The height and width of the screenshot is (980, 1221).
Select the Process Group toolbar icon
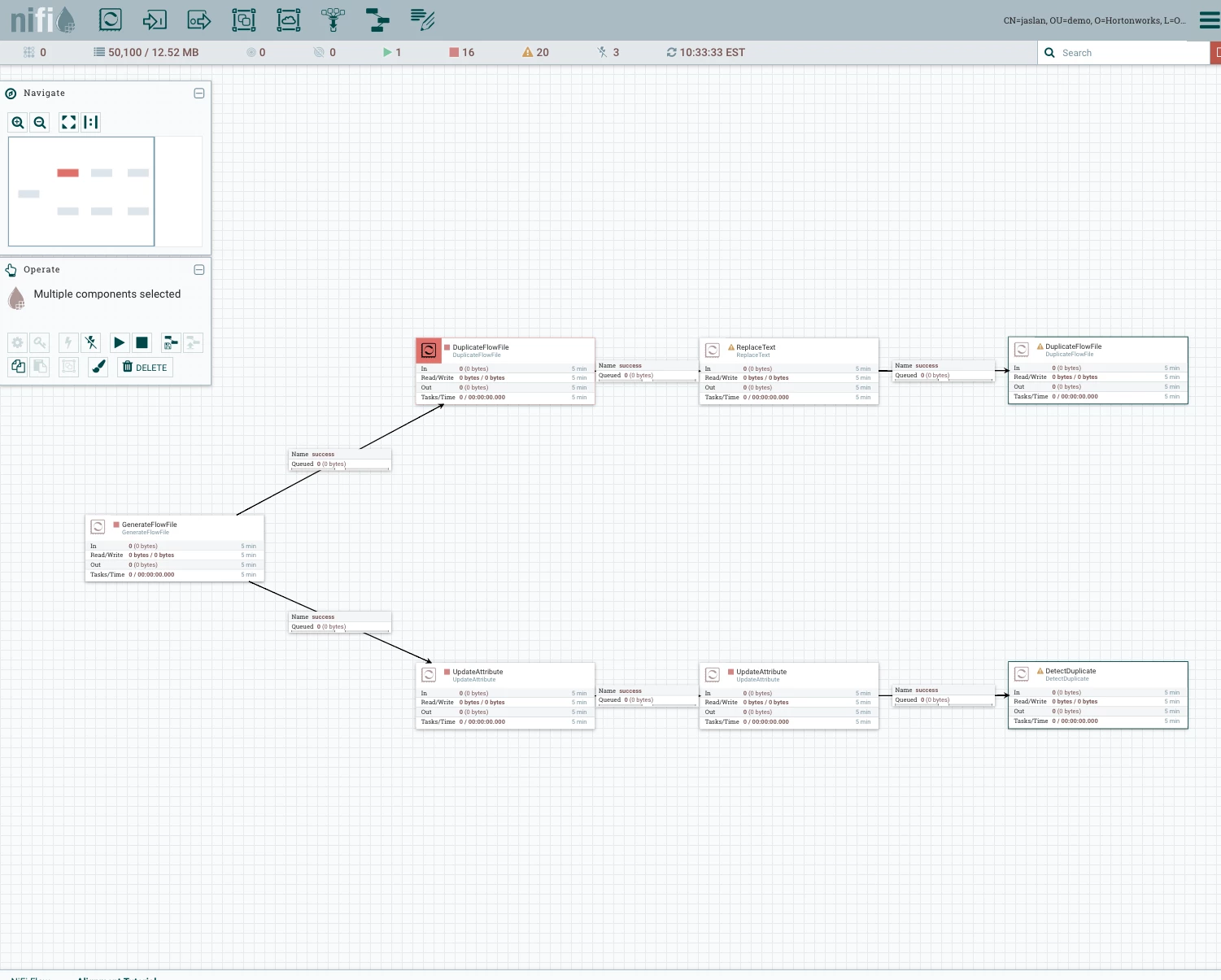coord(244,20)
